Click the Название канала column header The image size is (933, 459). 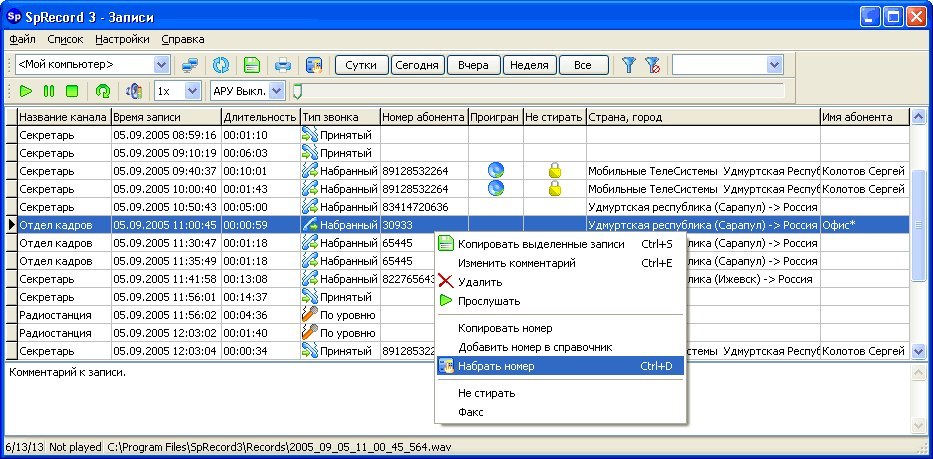(64, 117)
